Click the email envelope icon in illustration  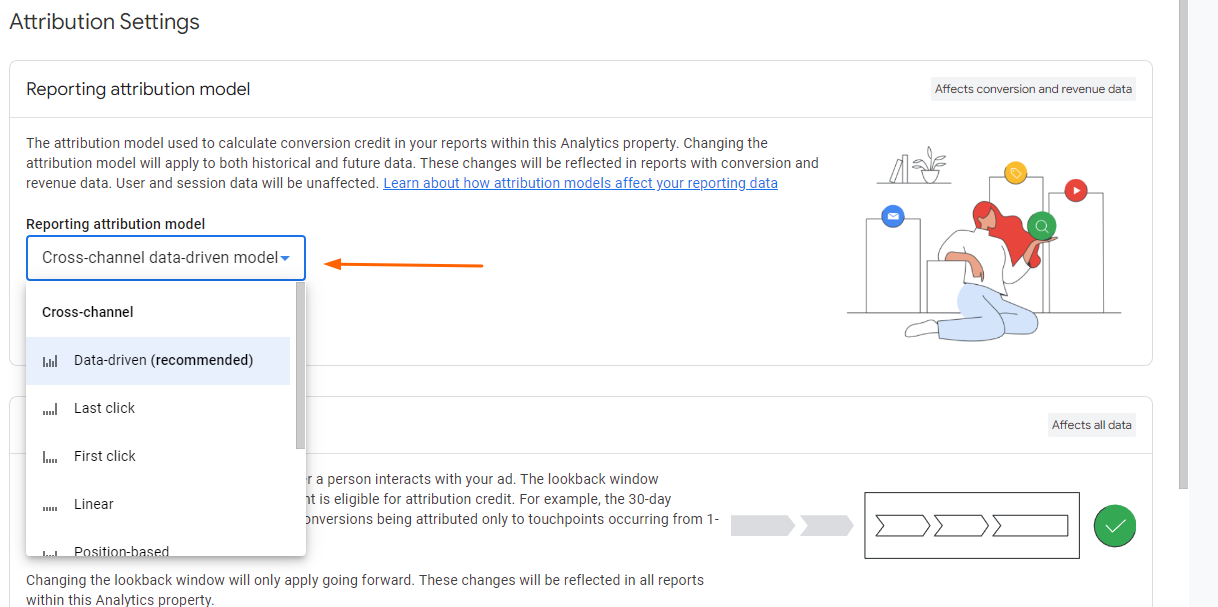pos(893,215)
